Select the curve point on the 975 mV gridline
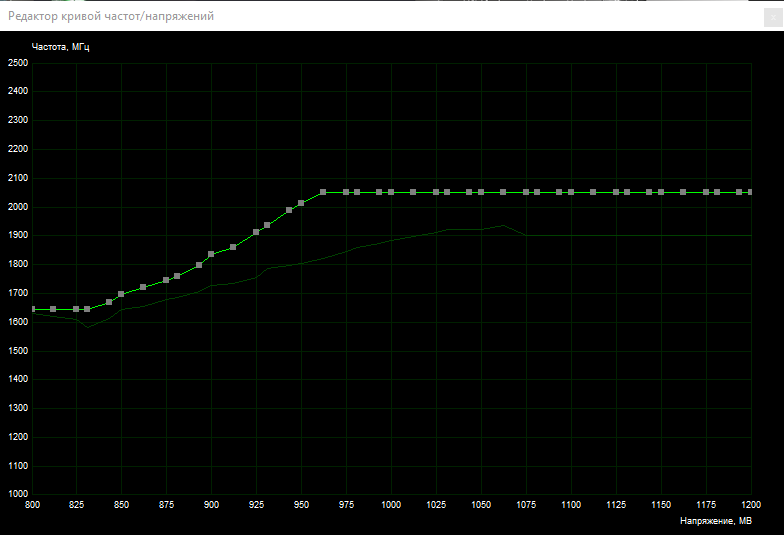The width and height of the screenshot is (784, 535). pos(346,192)
